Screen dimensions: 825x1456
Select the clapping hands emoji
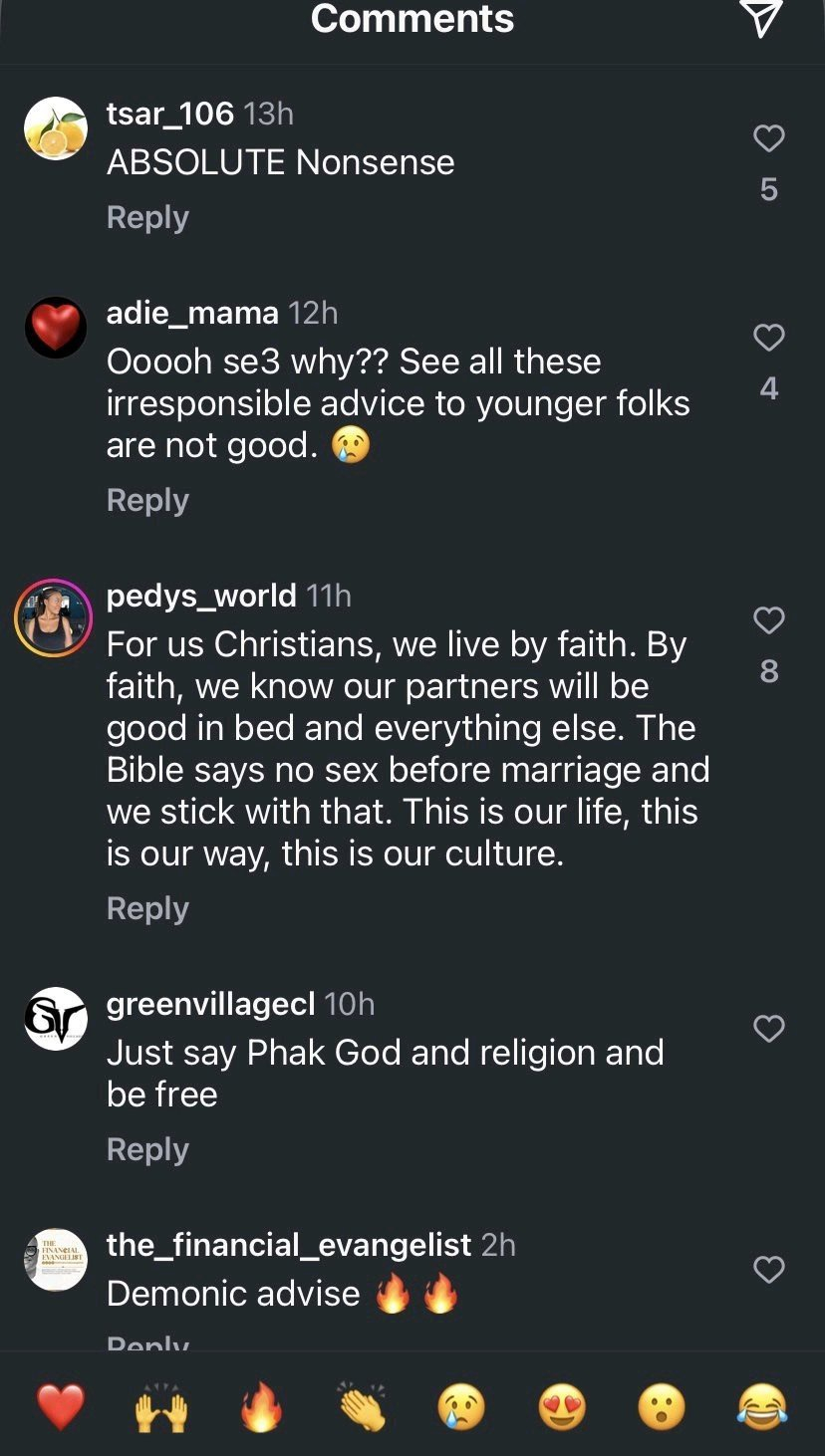362,1408
